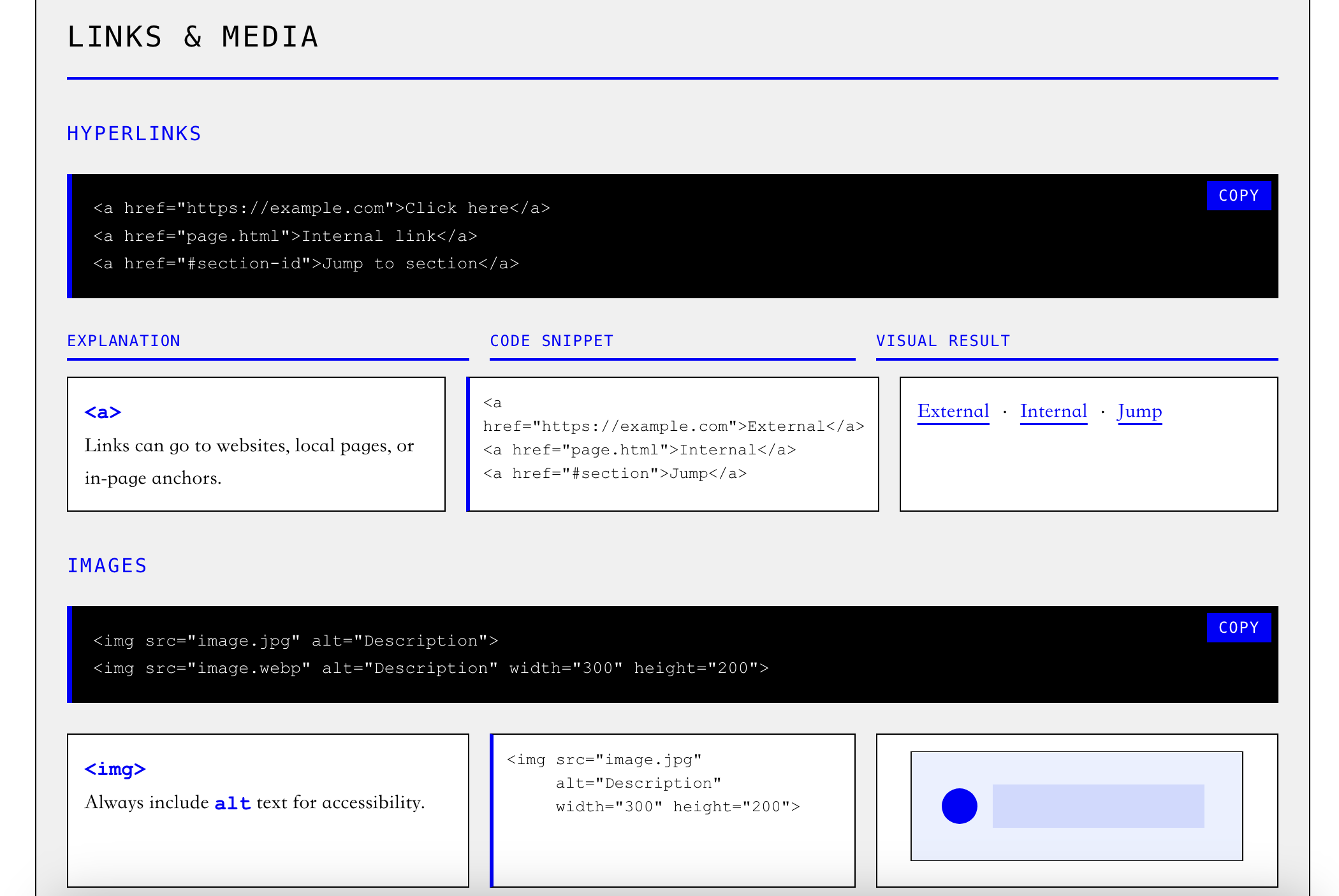The width and height of the screenshot is (1339, 896).
Task: Open the External hyperlink
Action: 953,411
